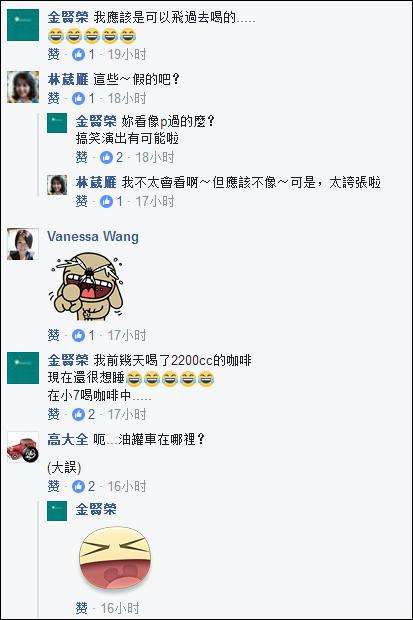Like 林葳雁's 這些~假的吧 comment

point(53,98)
